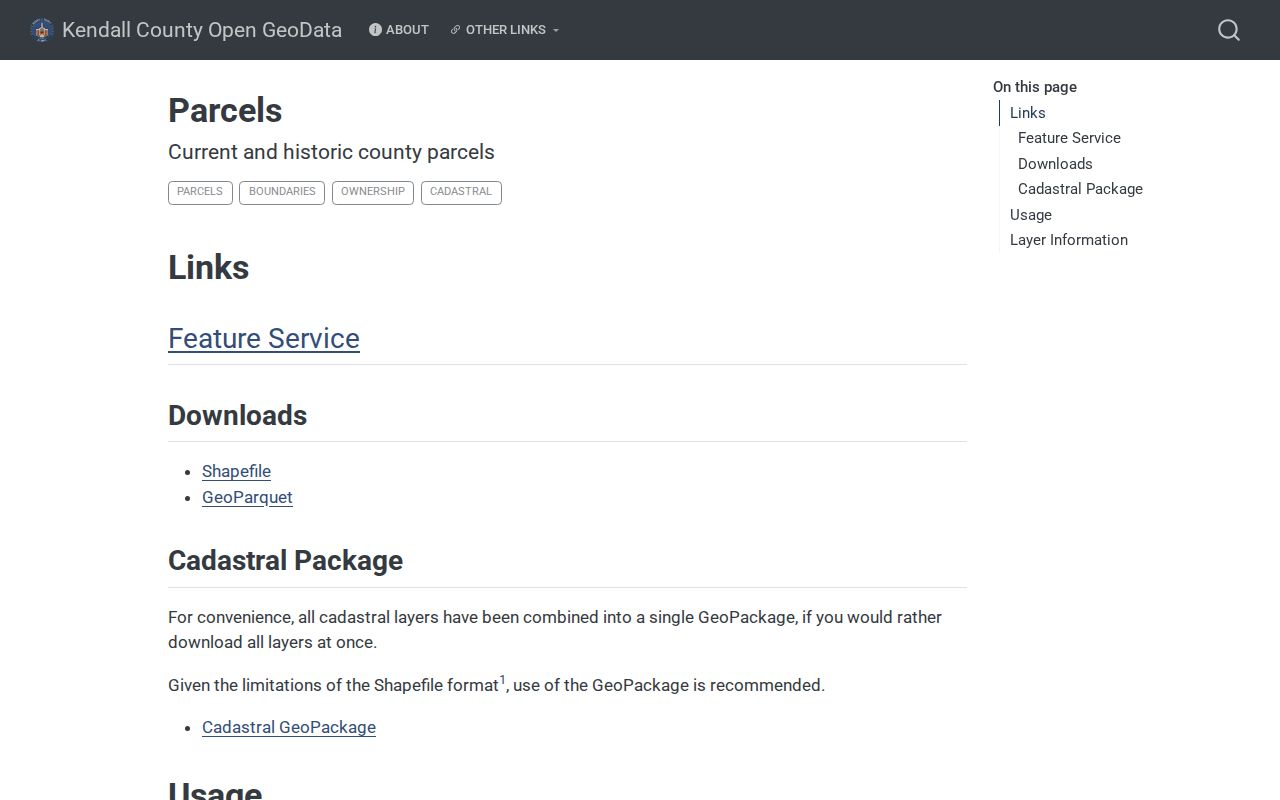Click the Parcels page title

(225, 111)
